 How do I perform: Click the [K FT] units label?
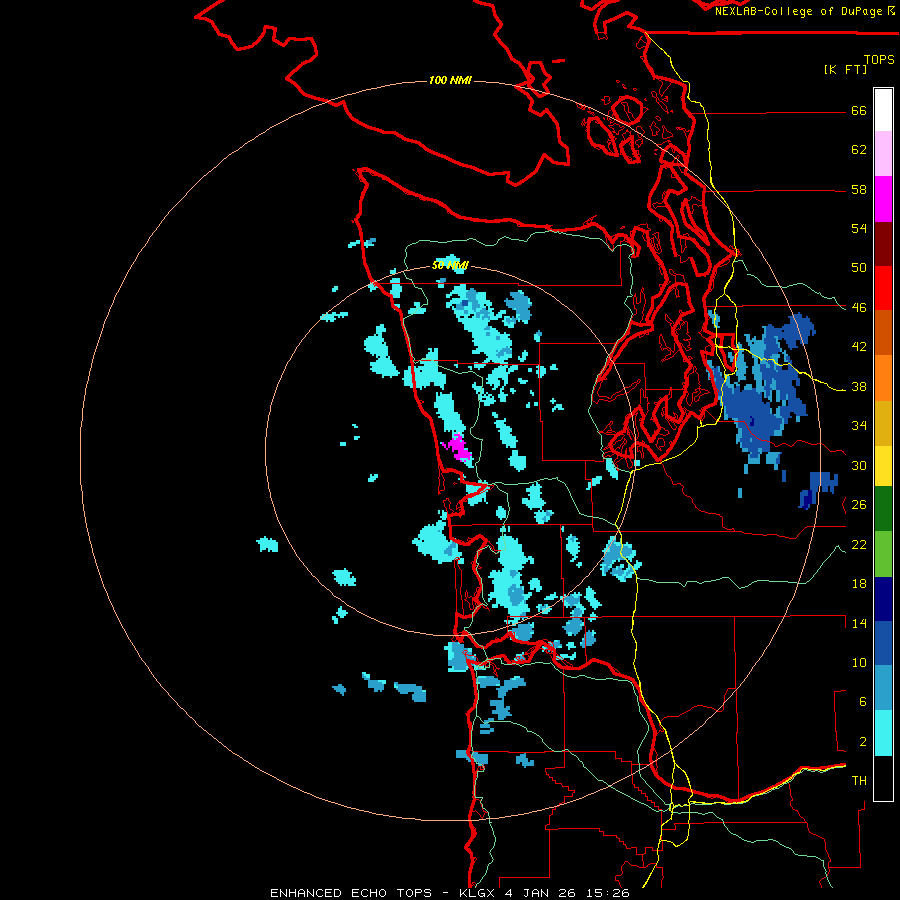(845, 69)
